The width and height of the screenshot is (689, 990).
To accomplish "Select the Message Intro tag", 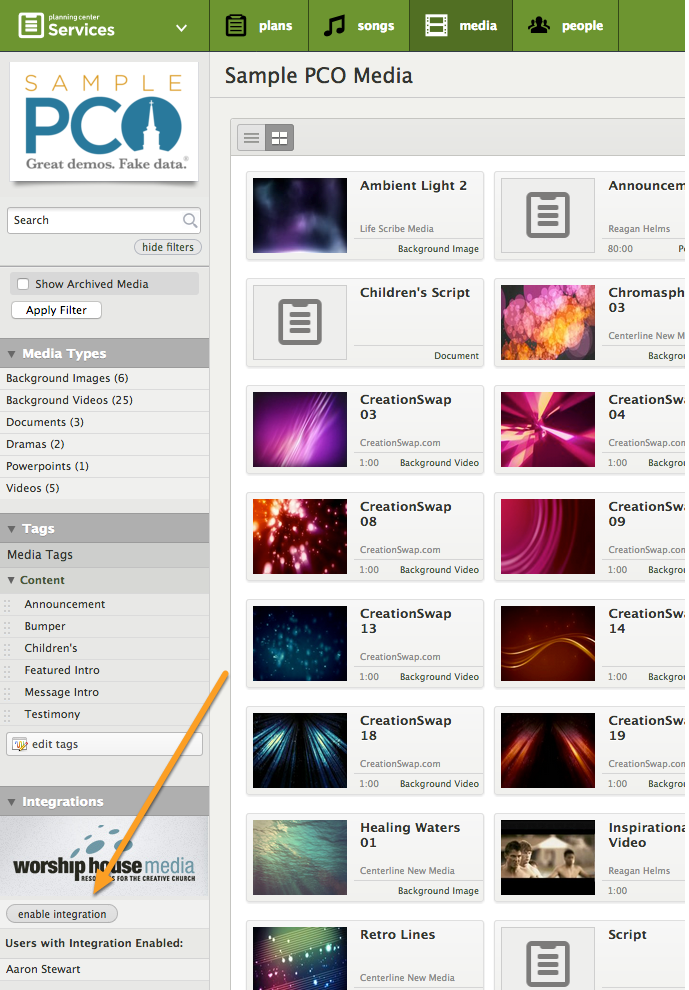I will 61,693.
